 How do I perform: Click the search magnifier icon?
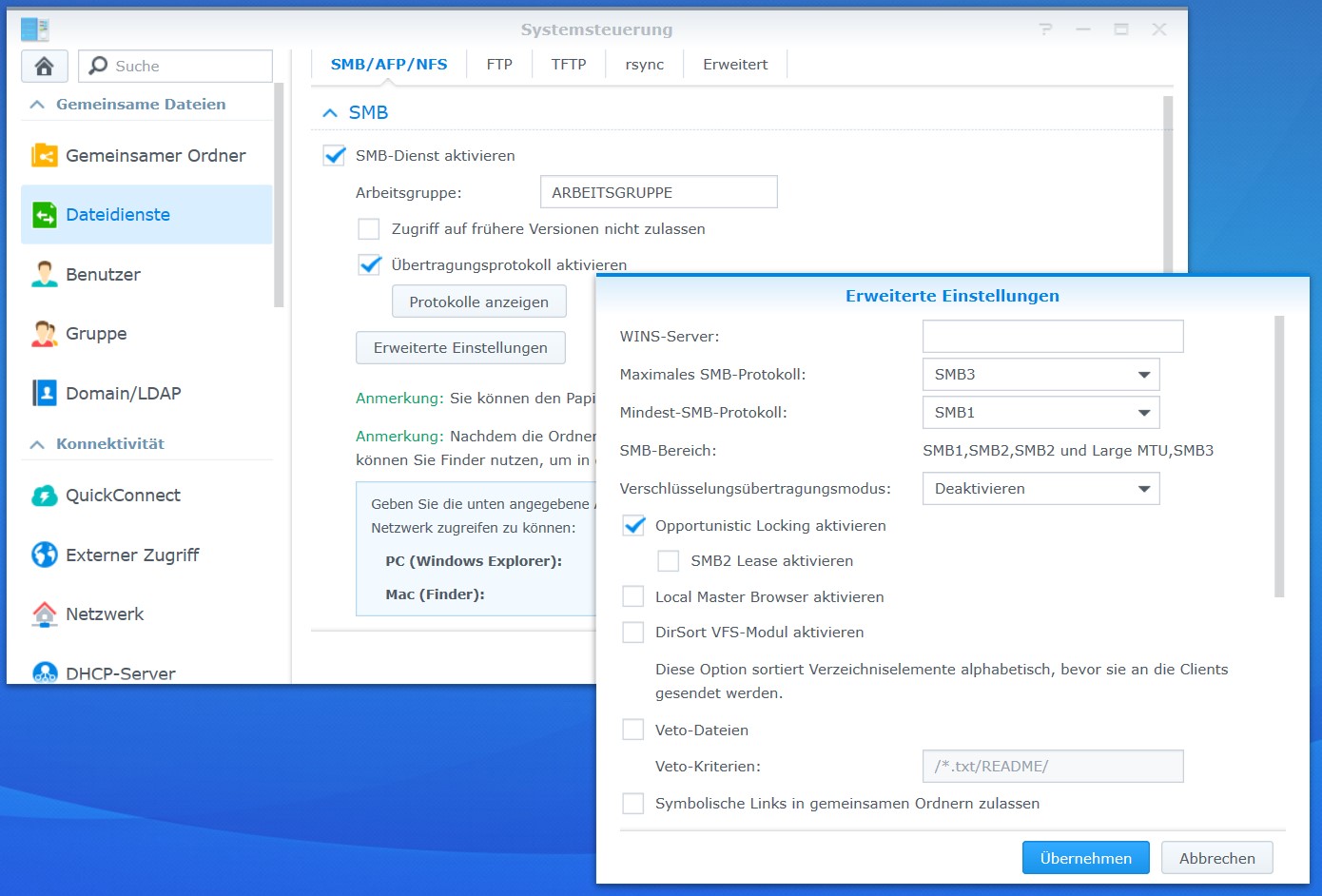point(97,66)
